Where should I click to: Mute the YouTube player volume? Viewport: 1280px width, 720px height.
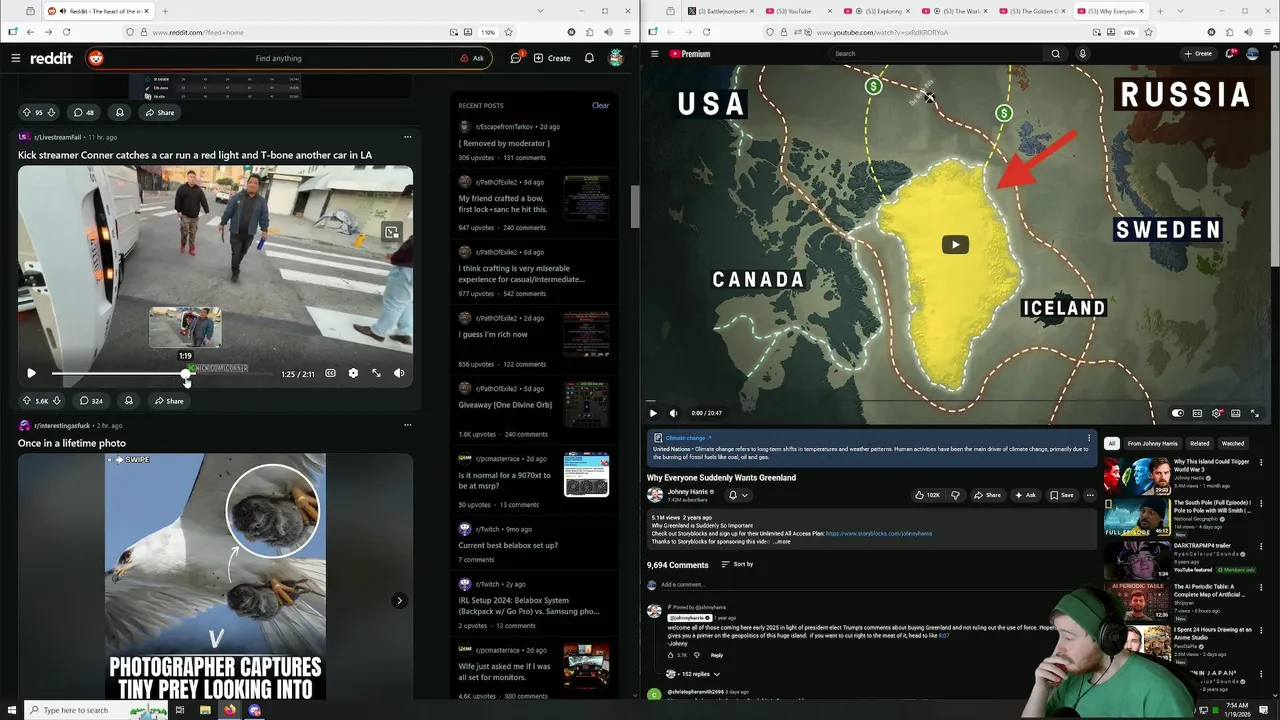(673, 413)
